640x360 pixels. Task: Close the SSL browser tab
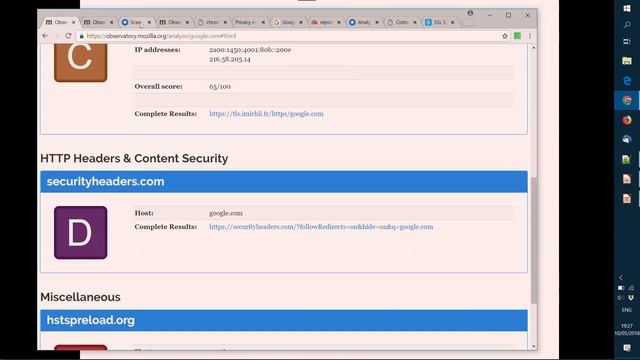point(452,22)
